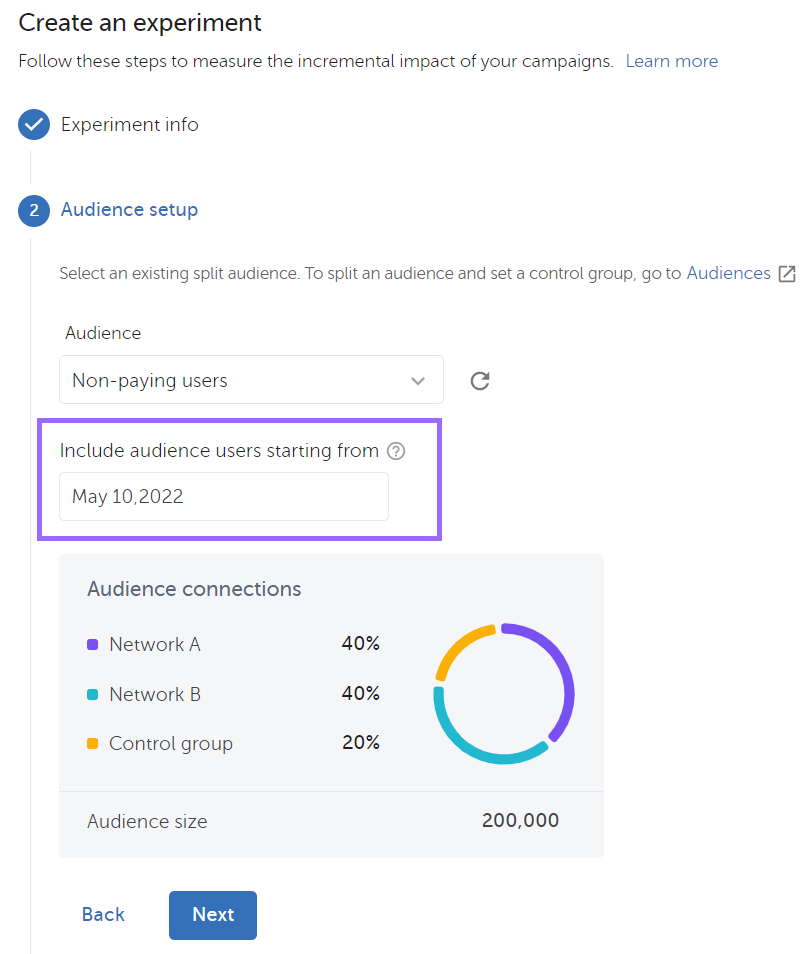This screenshot has width=812, height=954.
Task: Click the refresh audience list icon
Action: tap(480, 381)
